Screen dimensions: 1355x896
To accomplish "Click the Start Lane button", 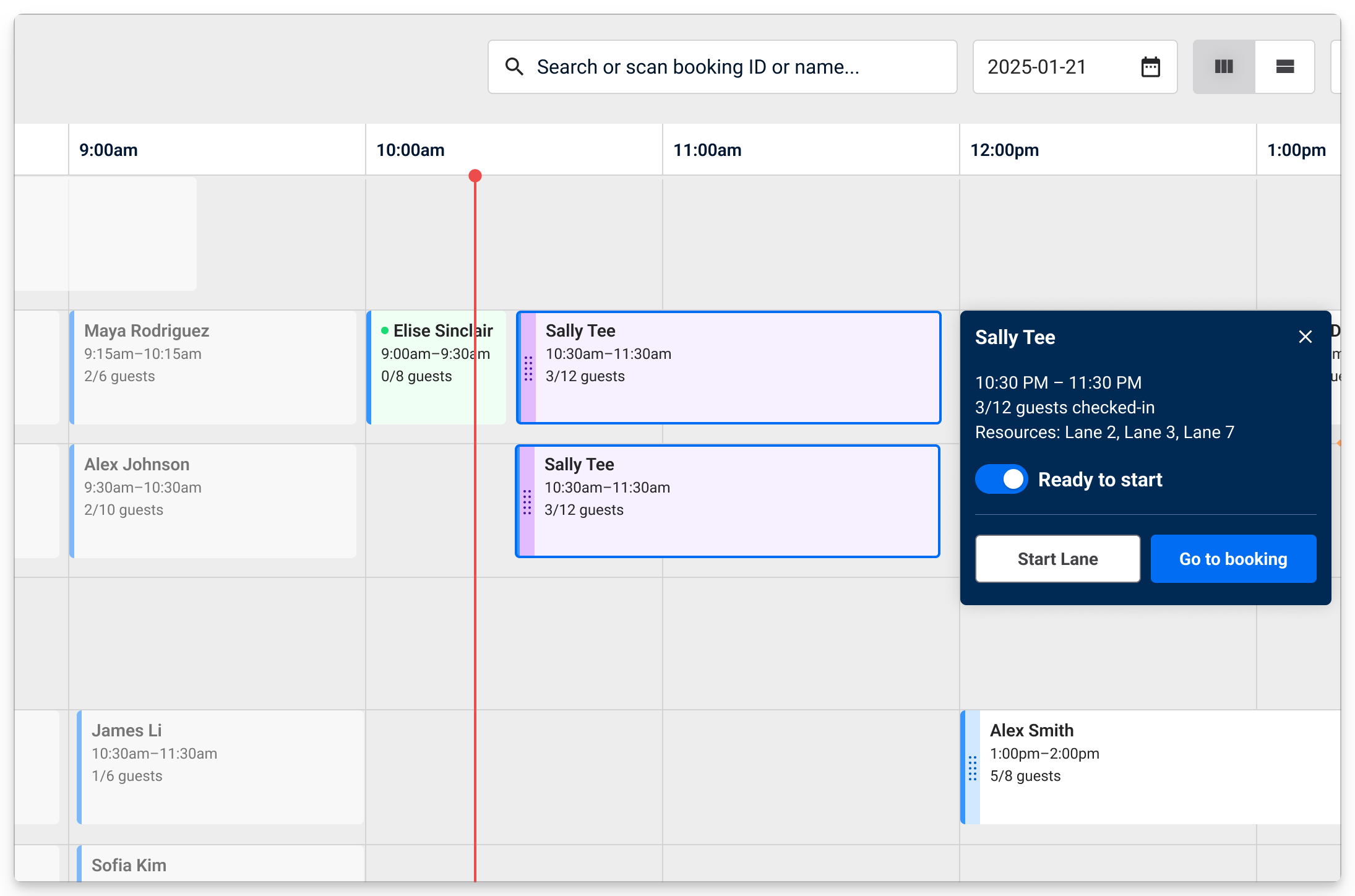I will click(1057, 559).
